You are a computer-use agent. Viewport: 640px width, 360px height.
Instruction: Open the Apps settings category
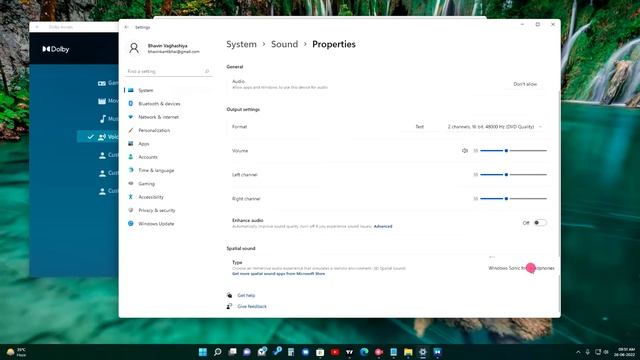click(x=167, y=144)
